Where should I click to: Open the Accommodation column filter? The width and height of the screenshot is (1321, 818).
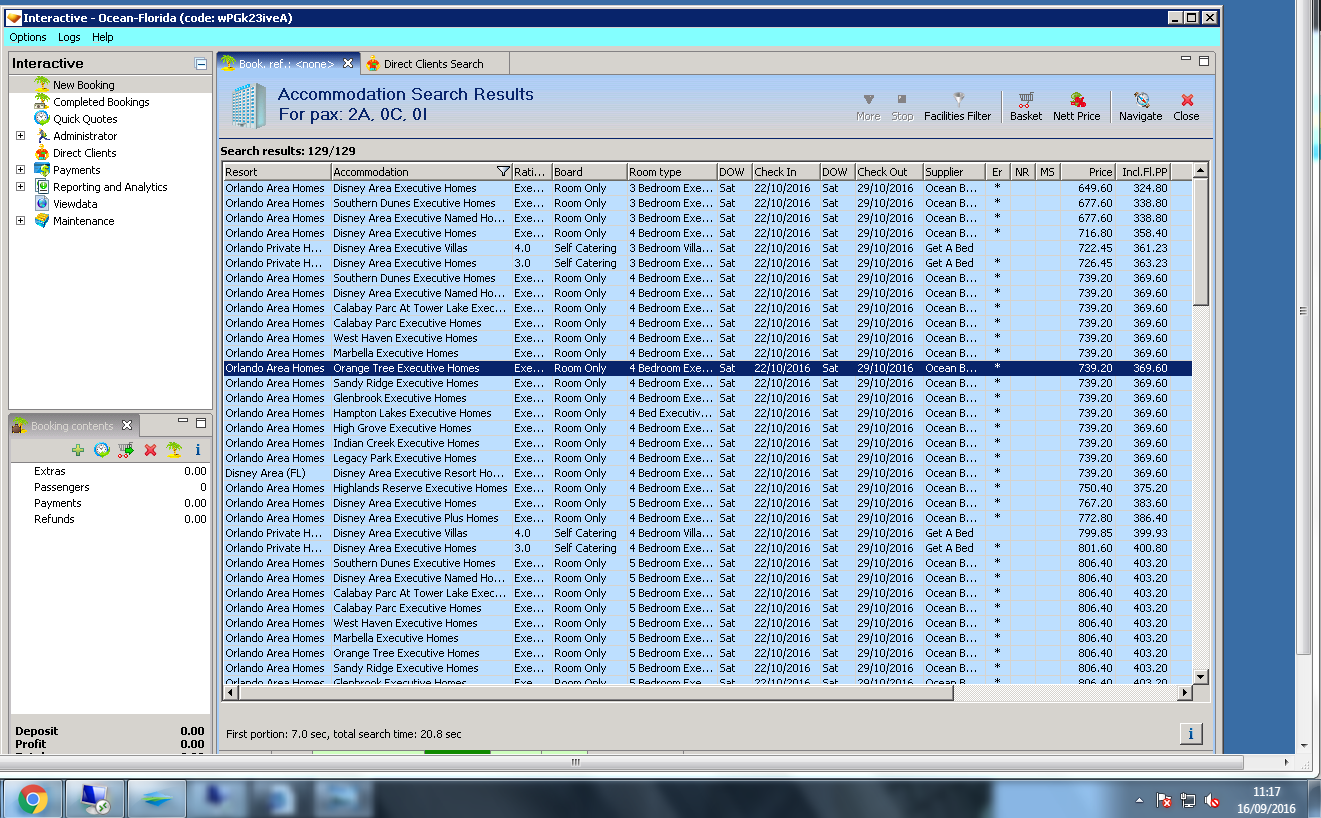click(x=503, y=172)
